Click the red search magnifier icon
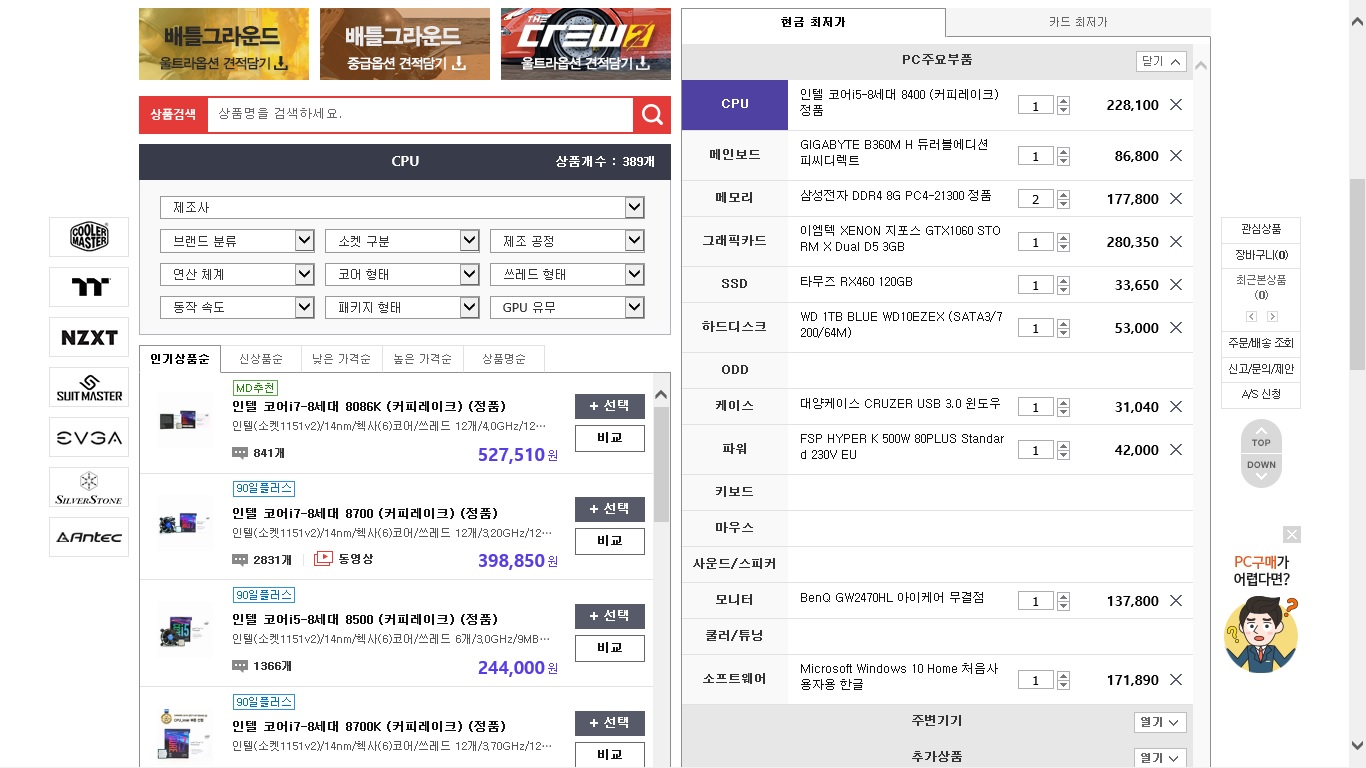This screenshot has height=768, width=1366. coord(652,115)
